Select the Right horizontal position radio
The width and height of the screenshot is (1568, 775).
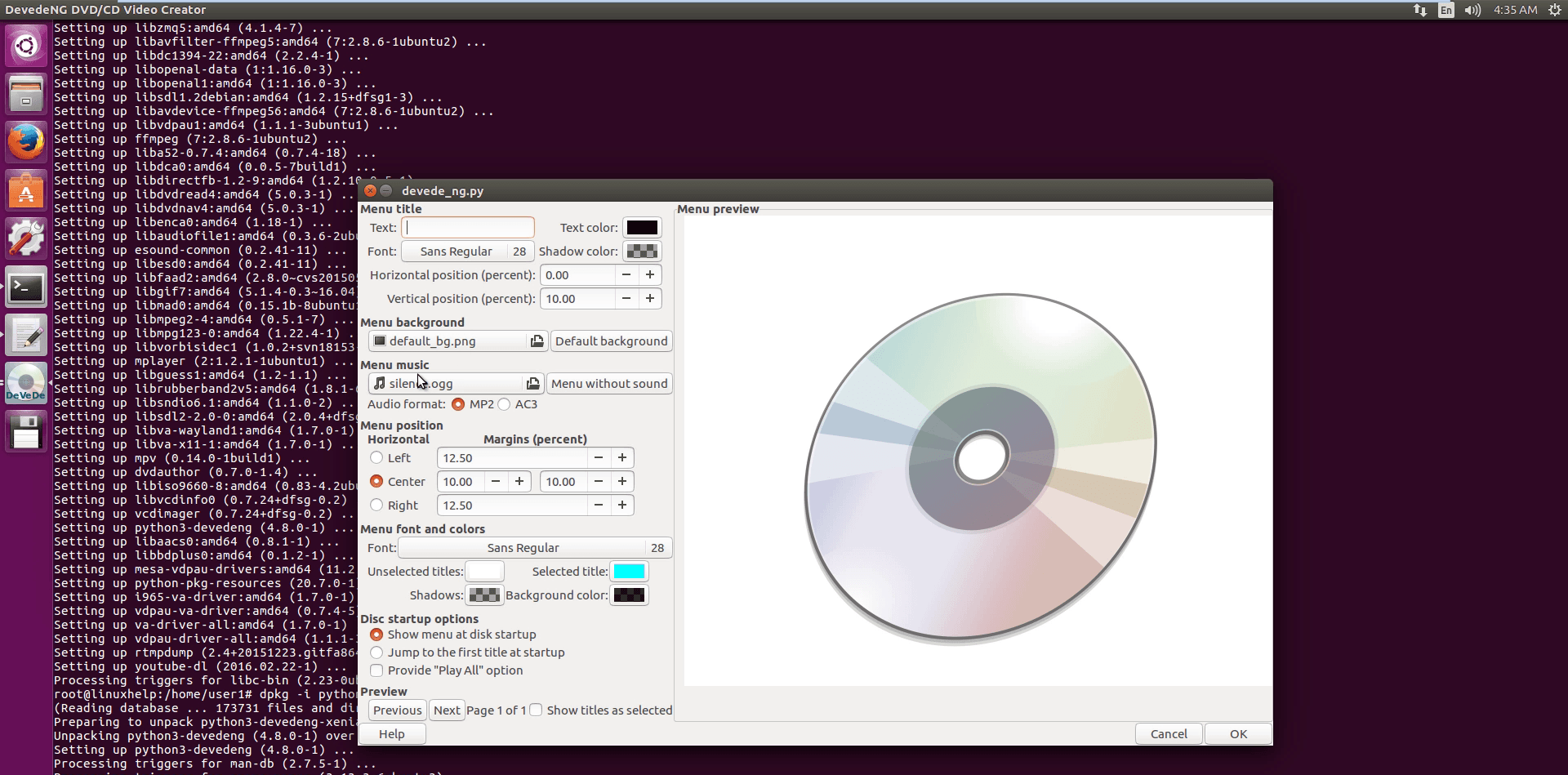(x=376, y=505)
